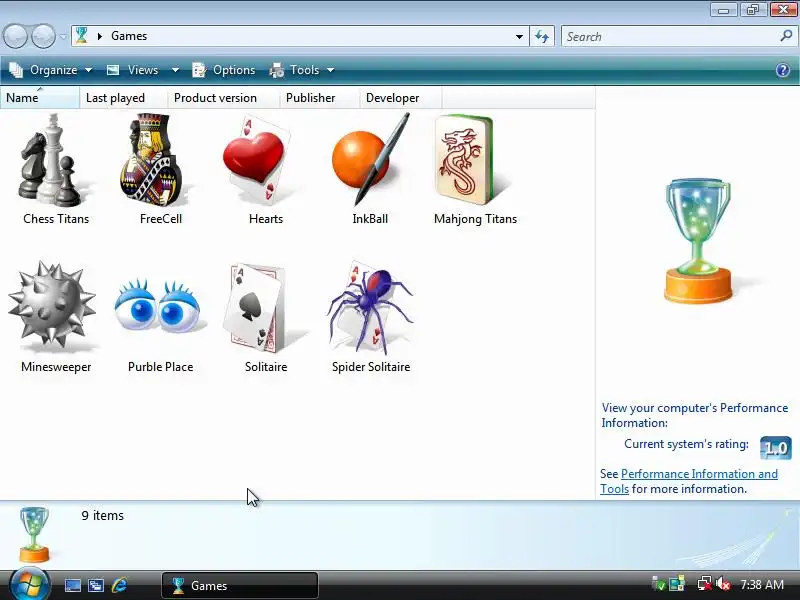Viewport: 800px width, 600px height.
Task: Sort by the Product version column
Action: coord(223,97)
